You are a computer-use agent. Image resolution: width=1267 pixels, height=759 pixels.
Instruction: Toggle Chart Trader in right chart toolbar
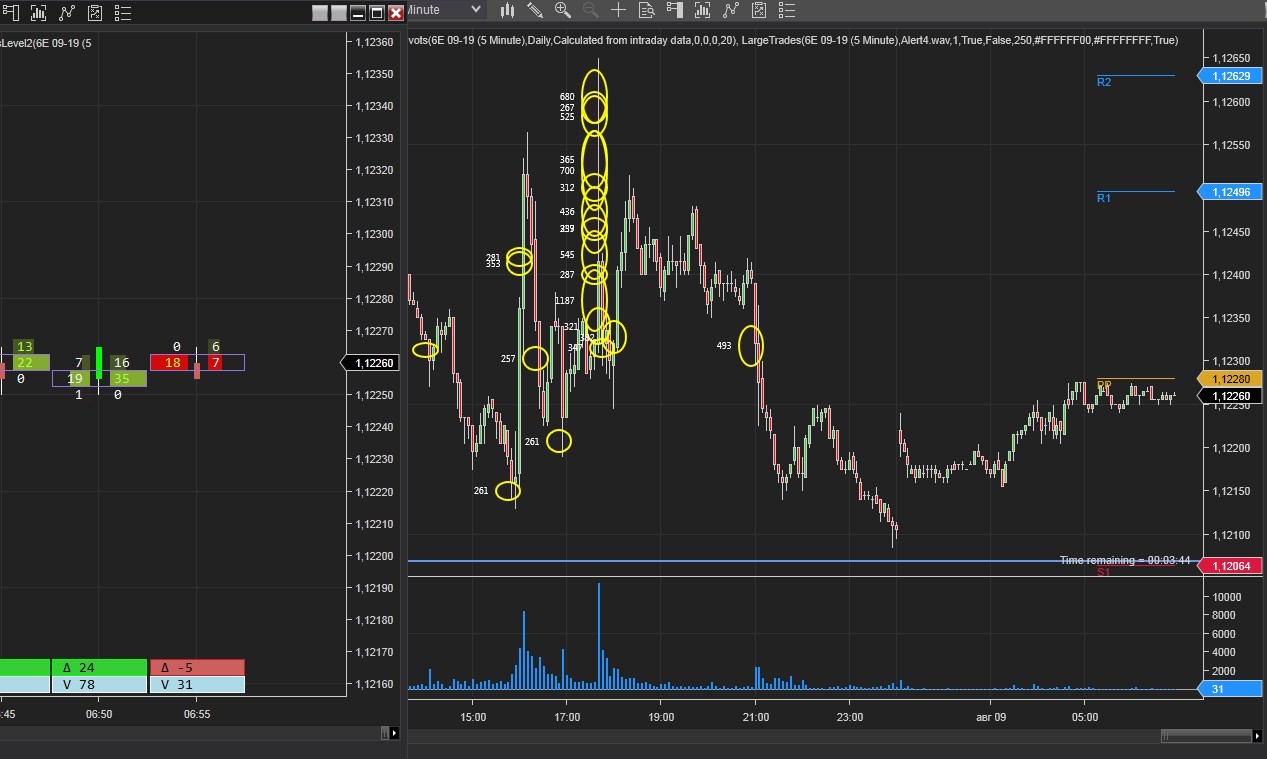(675, 10)
